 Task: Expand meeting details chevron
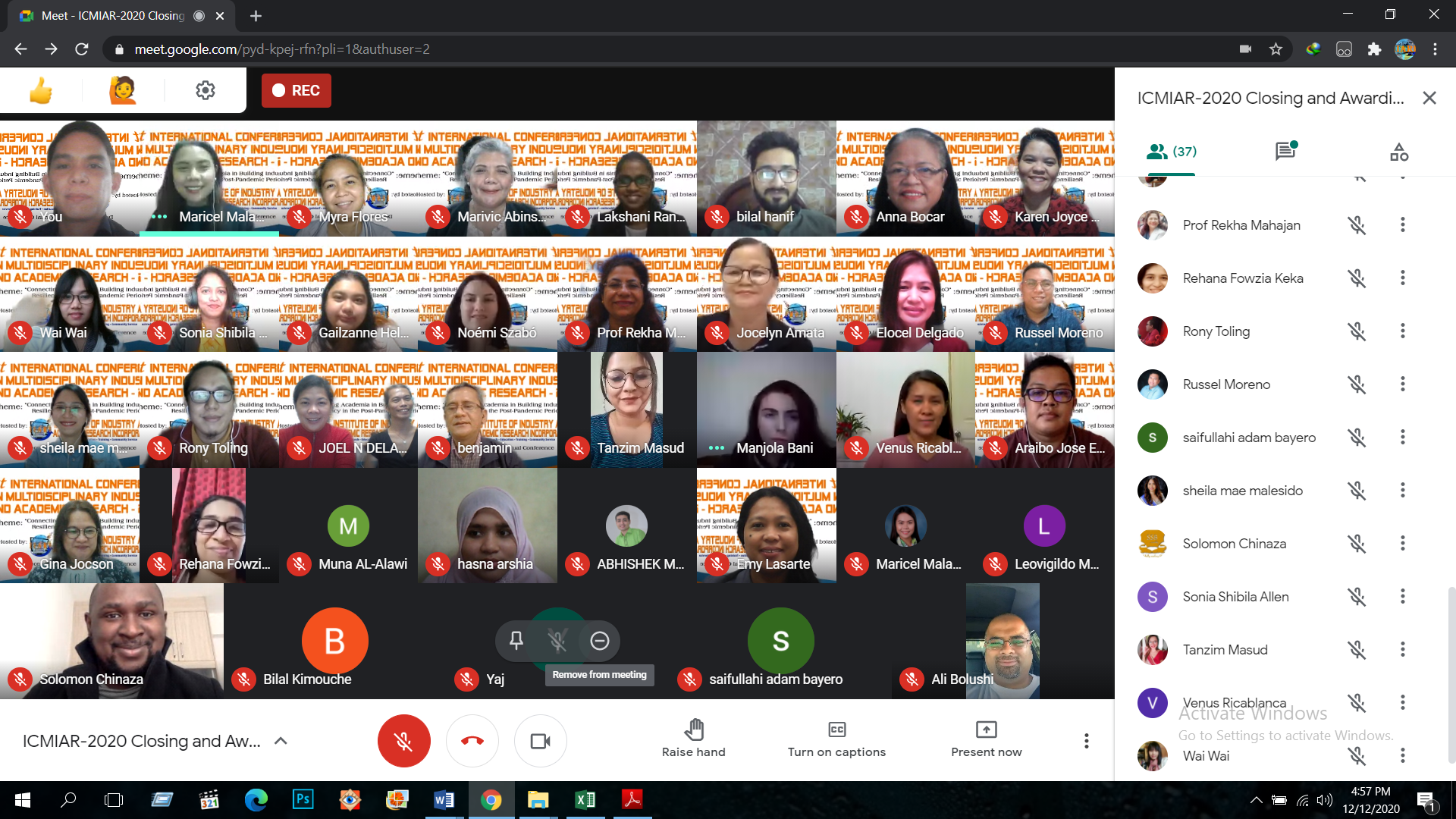click(281, 741)
